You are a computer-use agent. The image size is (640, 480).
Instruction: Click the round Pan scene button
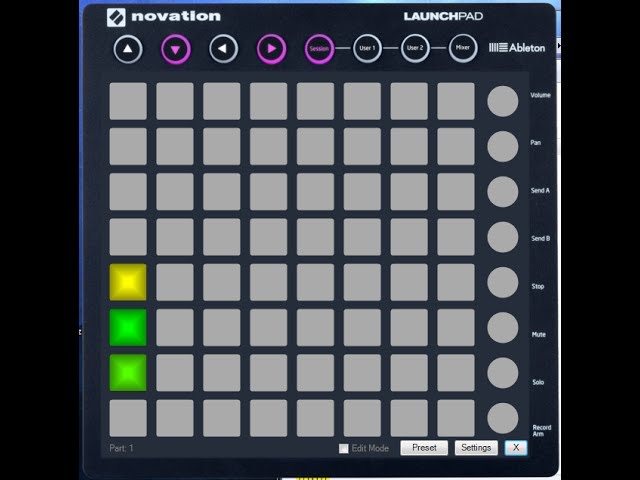click(502, 147)
